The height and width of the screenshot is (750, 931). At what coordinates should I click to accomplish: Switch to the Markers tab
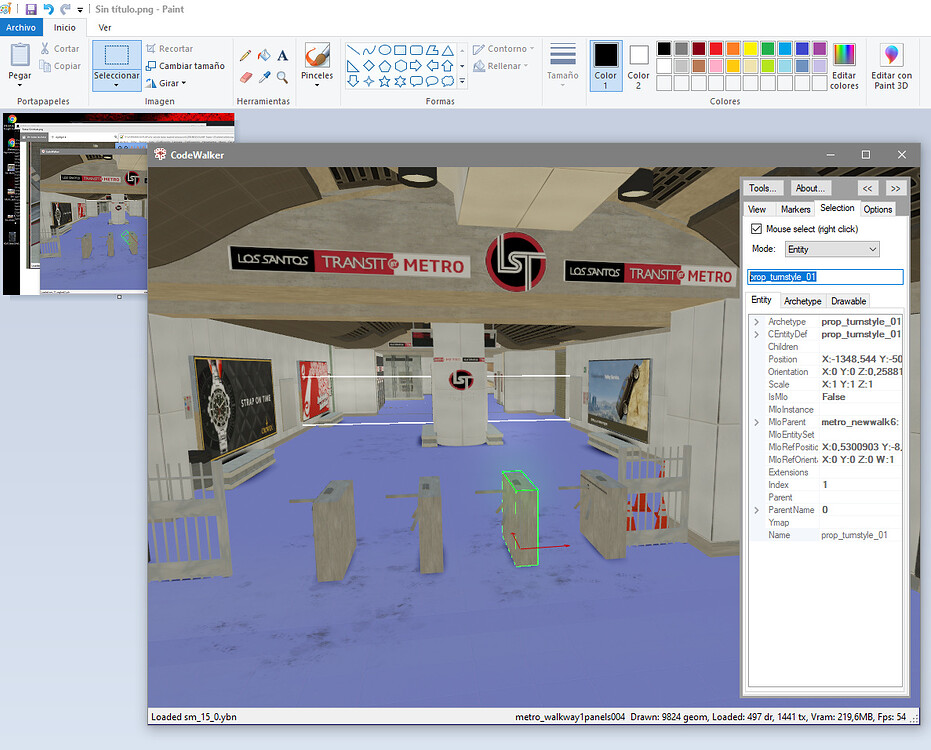[795, 209]
